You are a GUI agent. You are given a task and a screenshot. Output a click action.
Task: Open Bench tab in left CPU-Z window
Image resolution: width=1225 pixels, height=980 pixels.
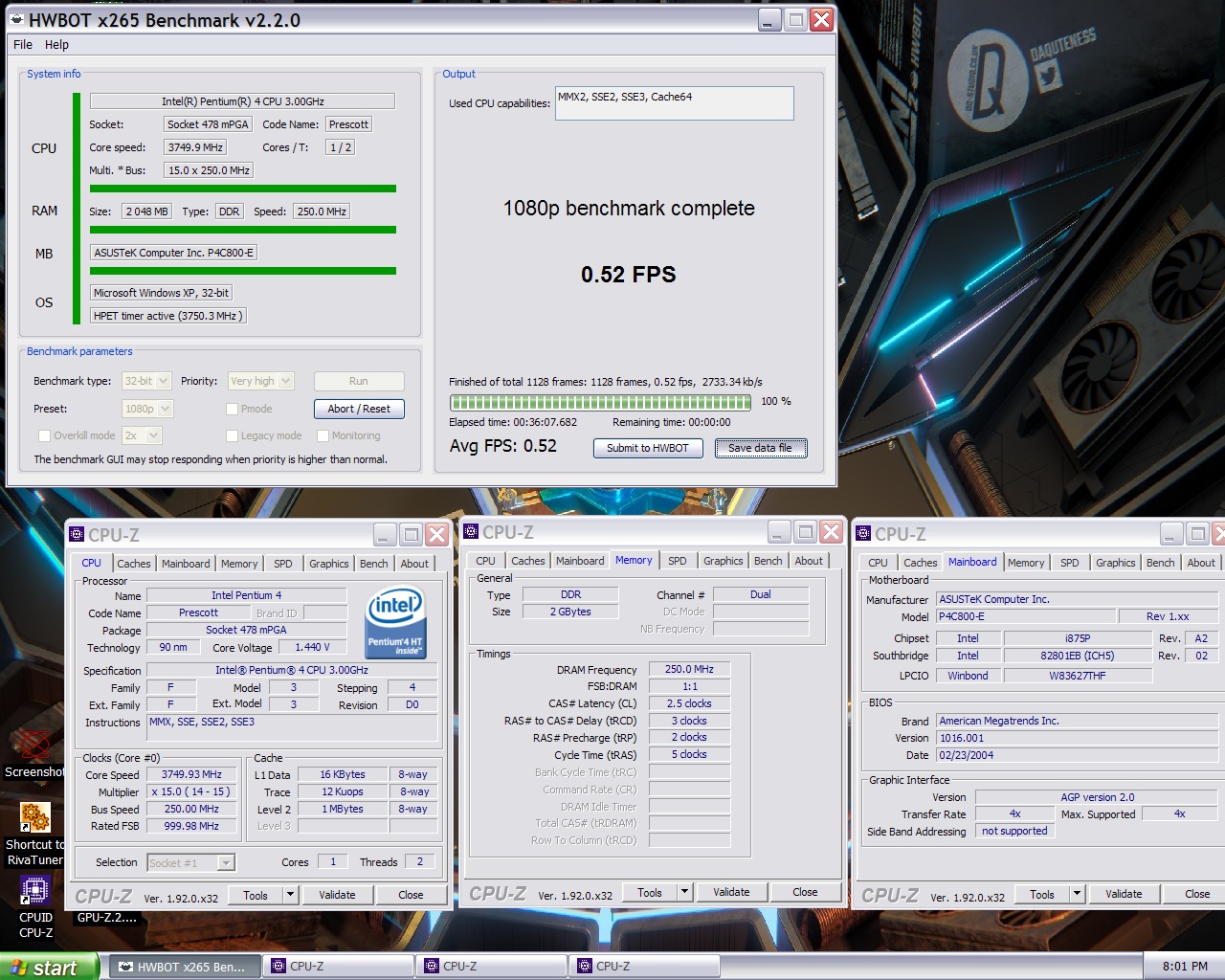pyautogui.click(x=374, y=564)
